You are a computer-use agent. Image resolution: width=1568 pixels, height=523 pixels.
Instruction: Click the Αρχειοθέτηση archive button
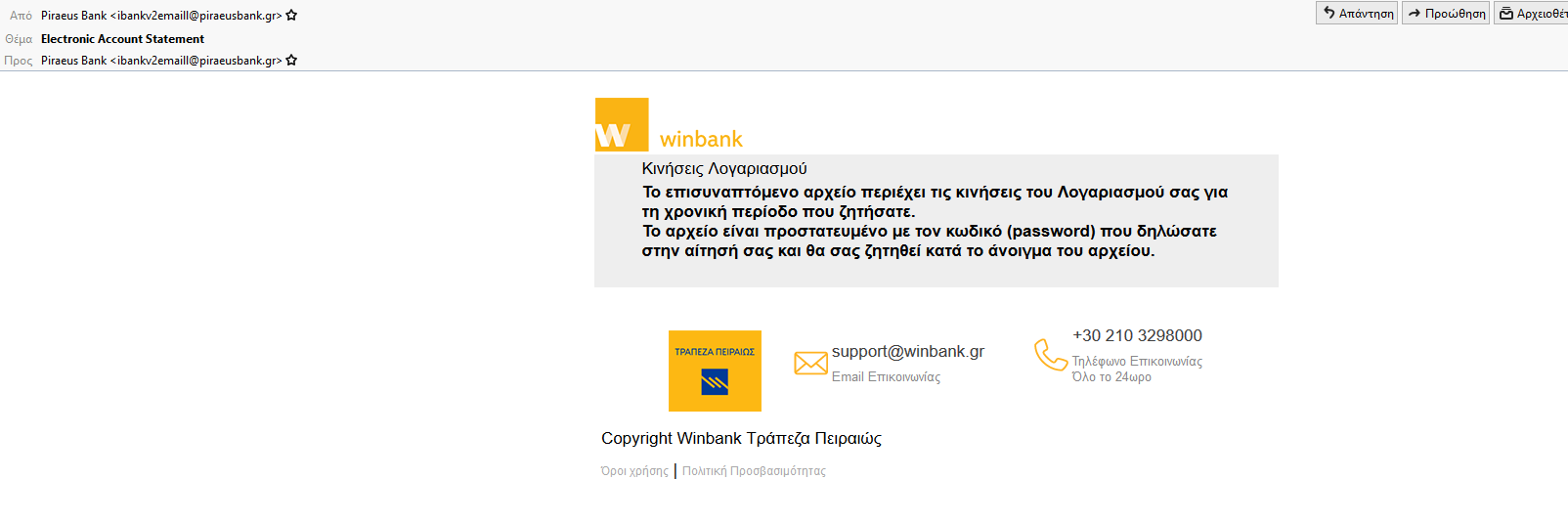tap(1532, 13)
